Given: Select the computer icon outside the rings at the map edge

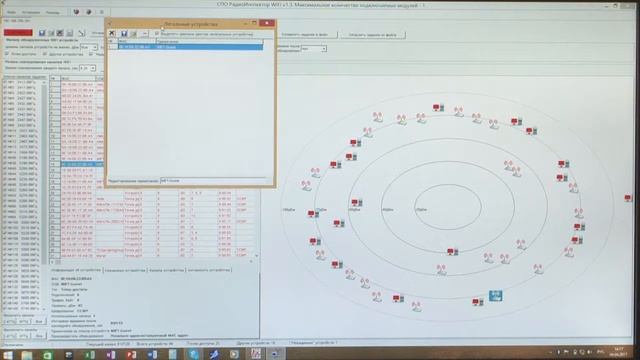Looking at the screenshot, I should pos(628,198).
